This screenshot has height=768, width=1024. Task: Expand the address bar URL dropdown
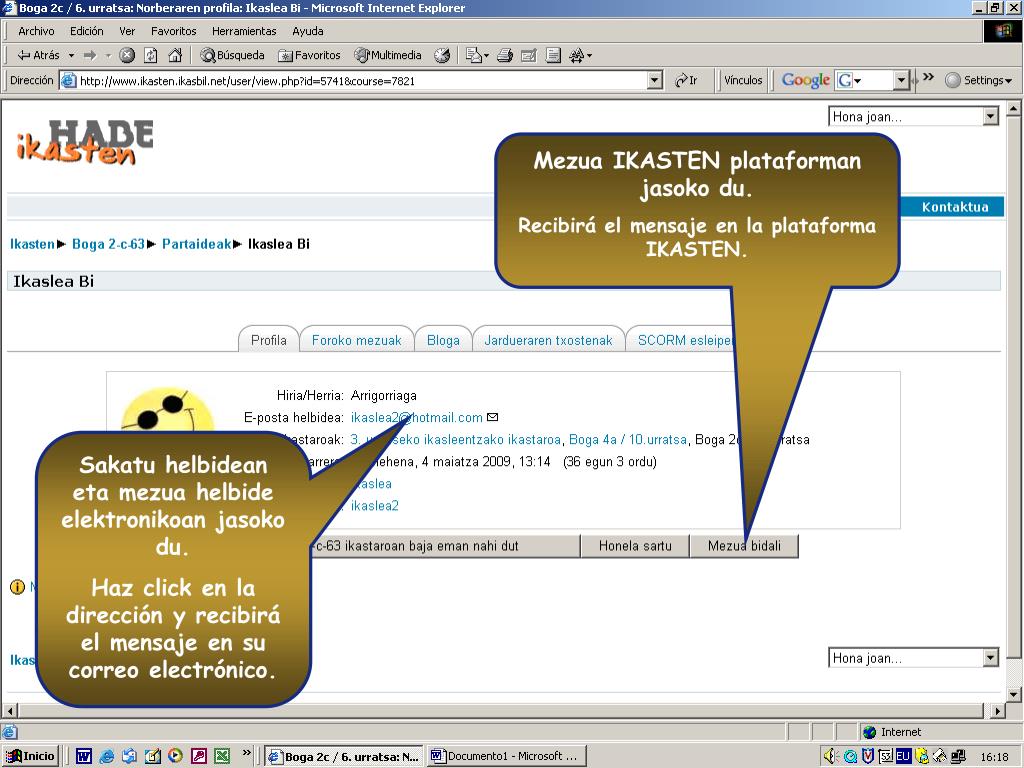pyautogui.click(x=655, y=81)
